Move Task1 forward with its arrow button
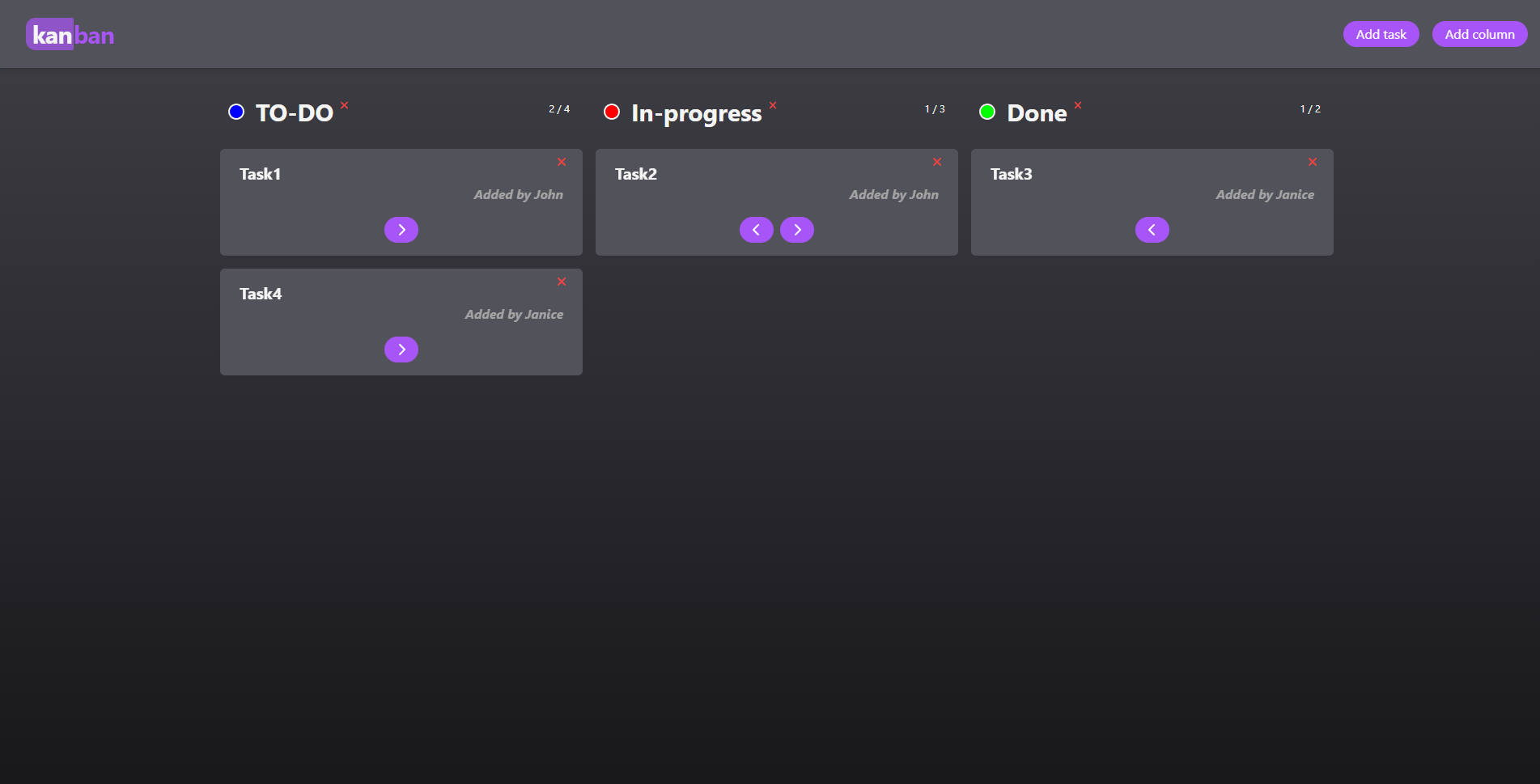This screenshot has height=784, width=1540. [x=401, y=229]
